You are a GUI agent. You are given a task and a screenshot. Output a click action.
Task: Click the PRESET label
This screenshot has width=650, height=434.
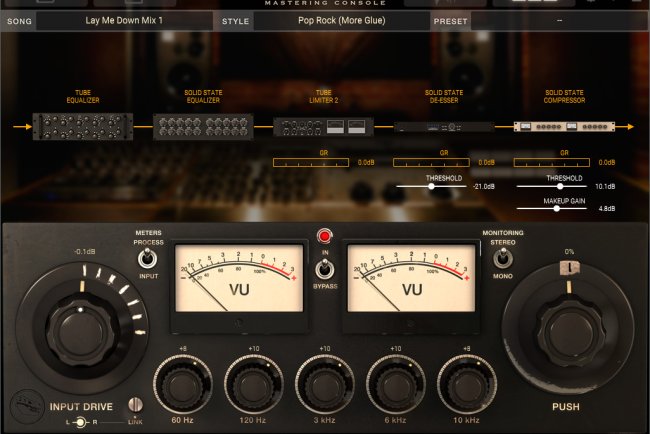click(450, 21)
